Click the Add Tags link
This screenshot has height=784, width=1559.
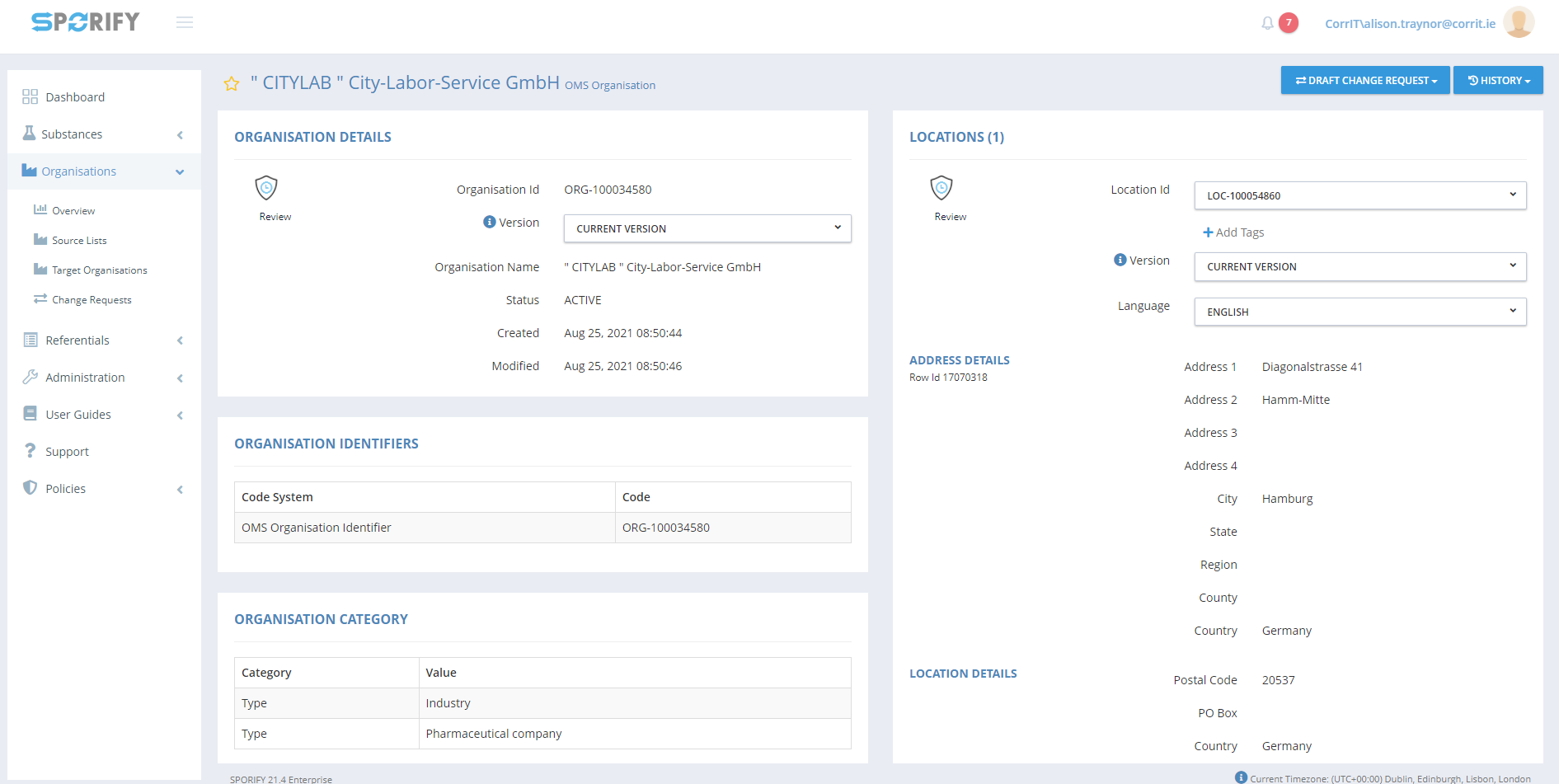1233,232
